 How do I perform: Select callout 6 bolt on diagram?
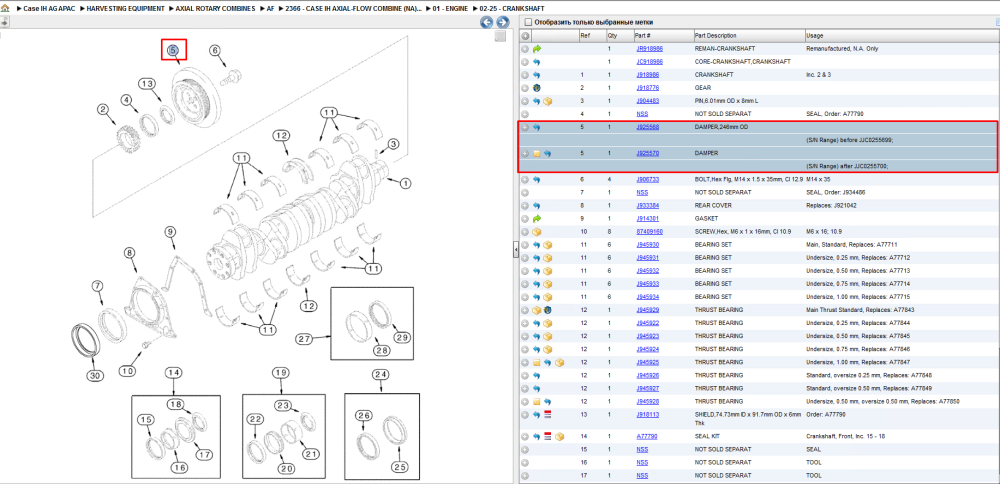[215, 50]
